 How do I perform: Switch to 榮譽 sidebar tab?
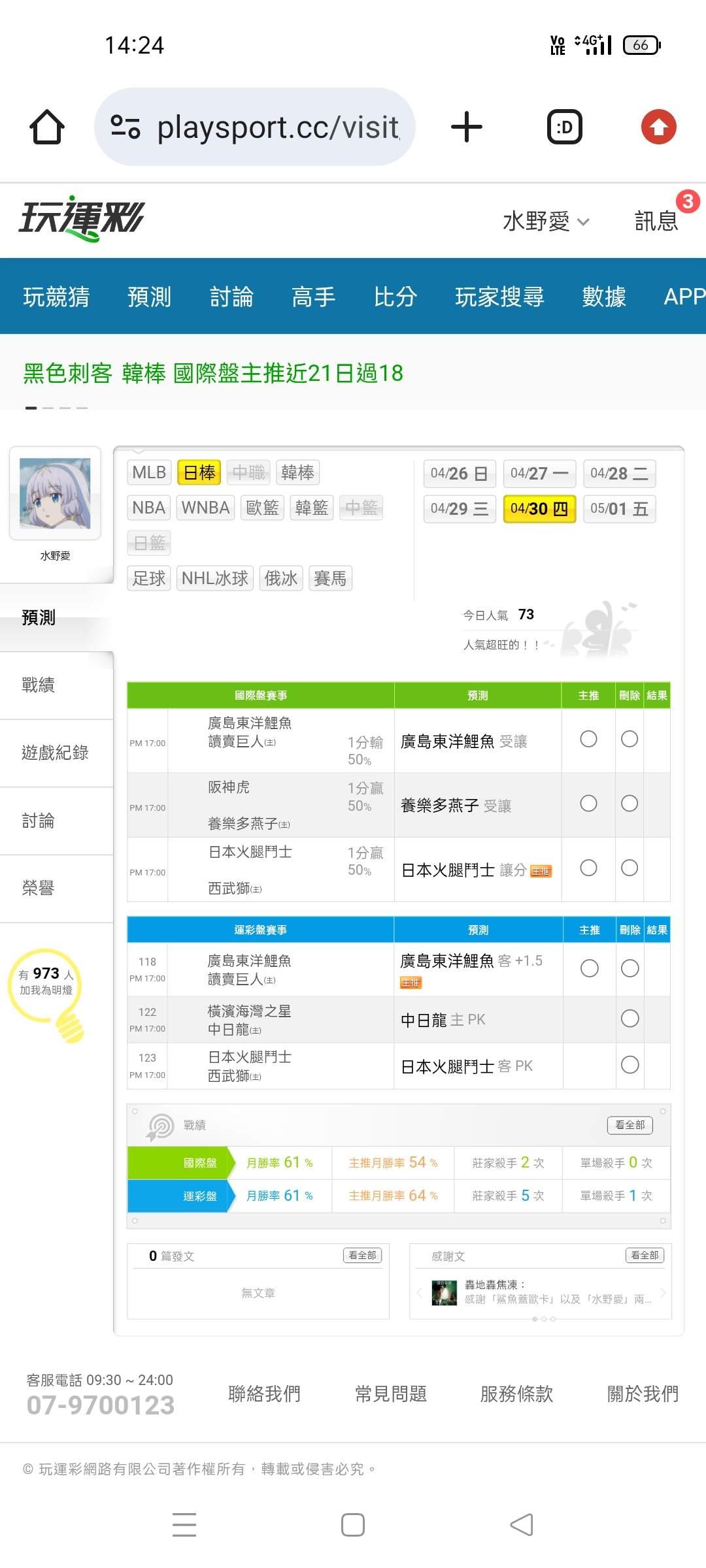pyautogui.click(x=57, y=888)
